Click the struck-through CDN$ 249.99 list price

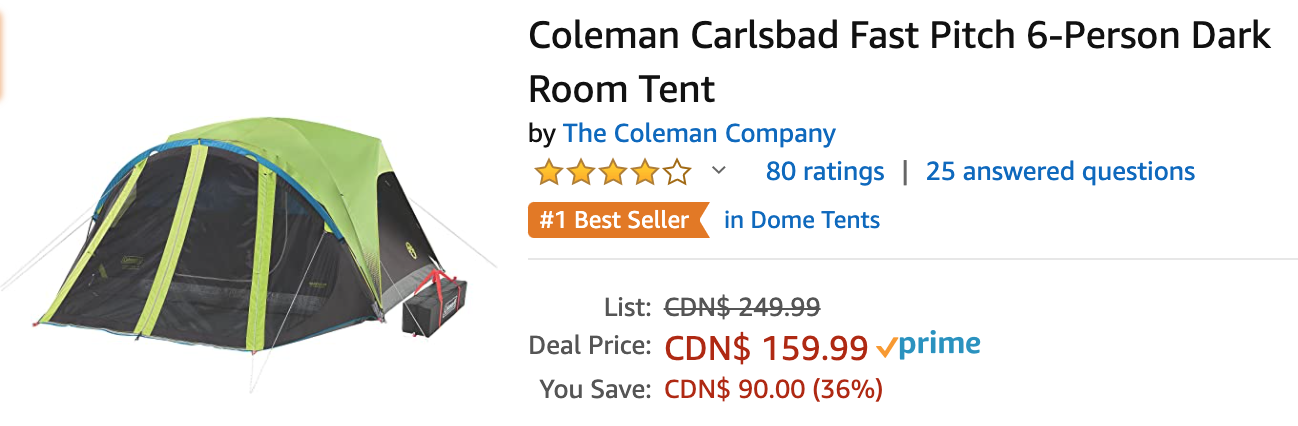click(743, 306)
